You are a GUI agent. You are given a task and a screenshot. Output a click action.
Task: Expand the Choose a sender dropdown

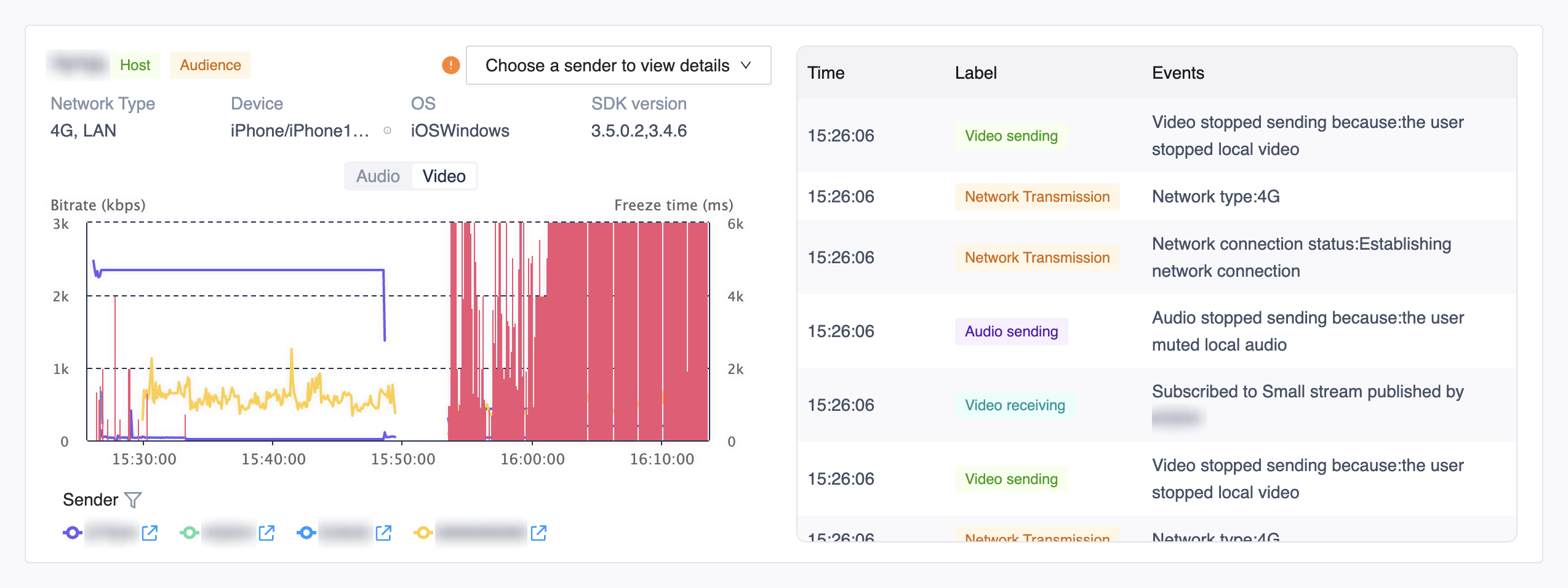(x=618, y=65)
